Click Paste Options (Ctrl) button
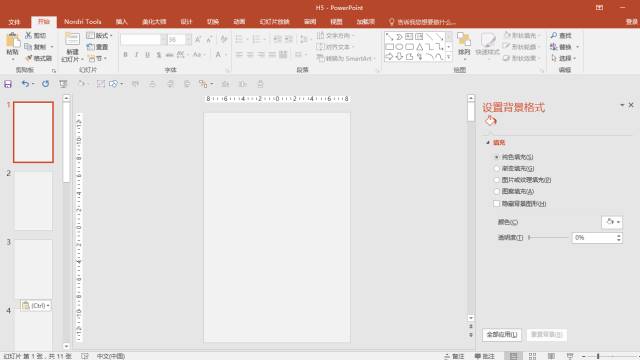The image size is (640, 360). (x=36, y=306)
